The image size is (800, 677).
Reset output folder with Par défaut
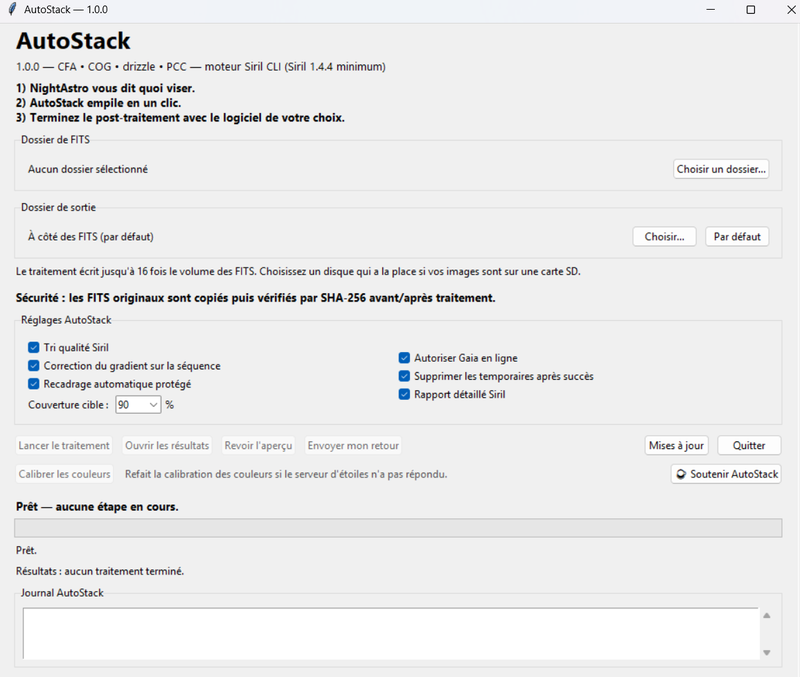click(x=737, y=237)
